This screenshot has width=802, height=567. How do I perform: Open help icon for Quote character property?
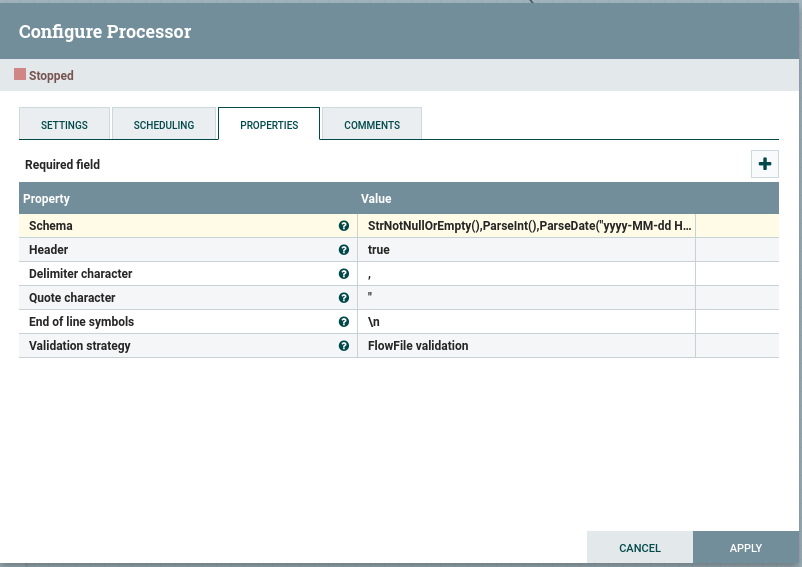344,298
